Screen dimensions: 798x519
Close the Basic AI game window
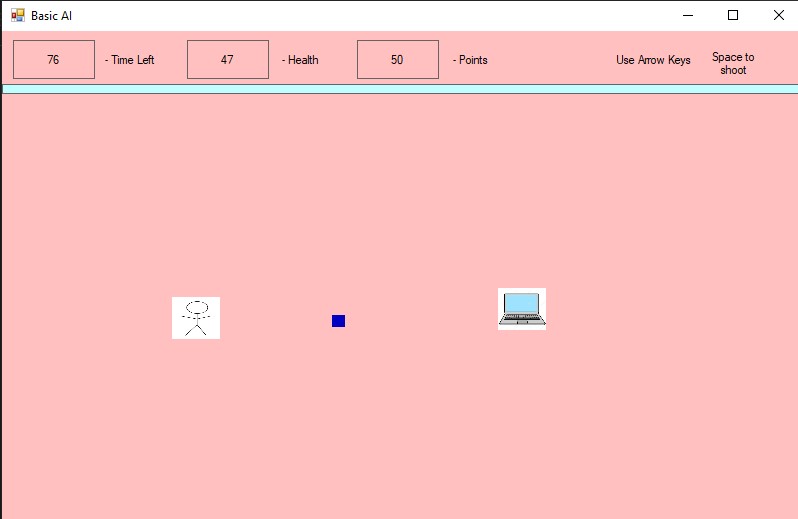coord(778,15)
